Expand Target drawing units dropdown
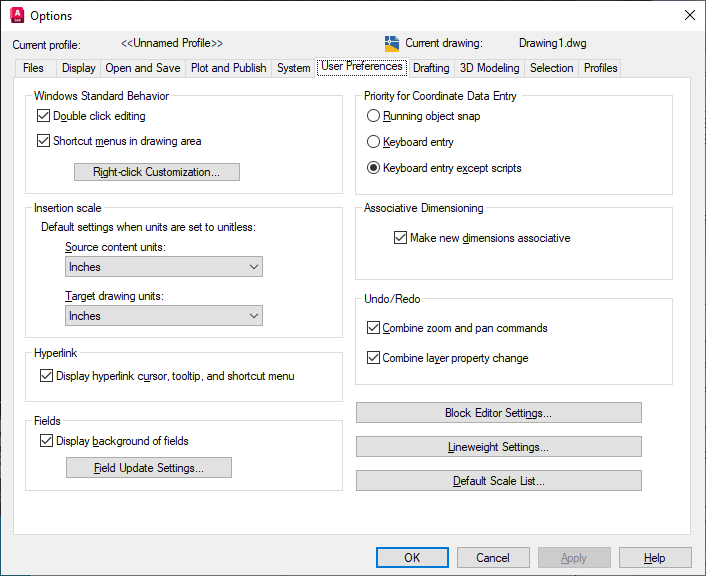Image resolution: width=706 pixels, height=576 pixels. 164,316
